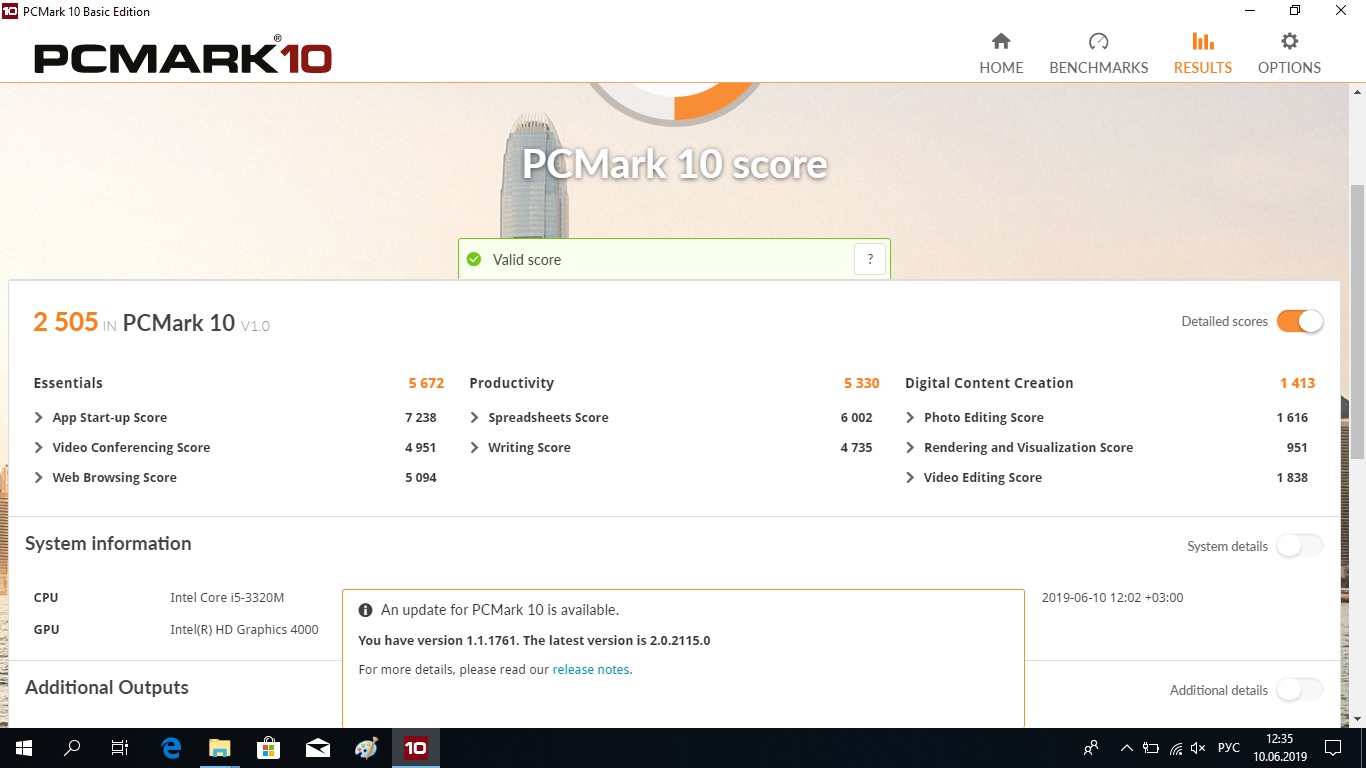Open the Action Center notifications icon
The image size is (1366, 768).
click(1333, 748)
